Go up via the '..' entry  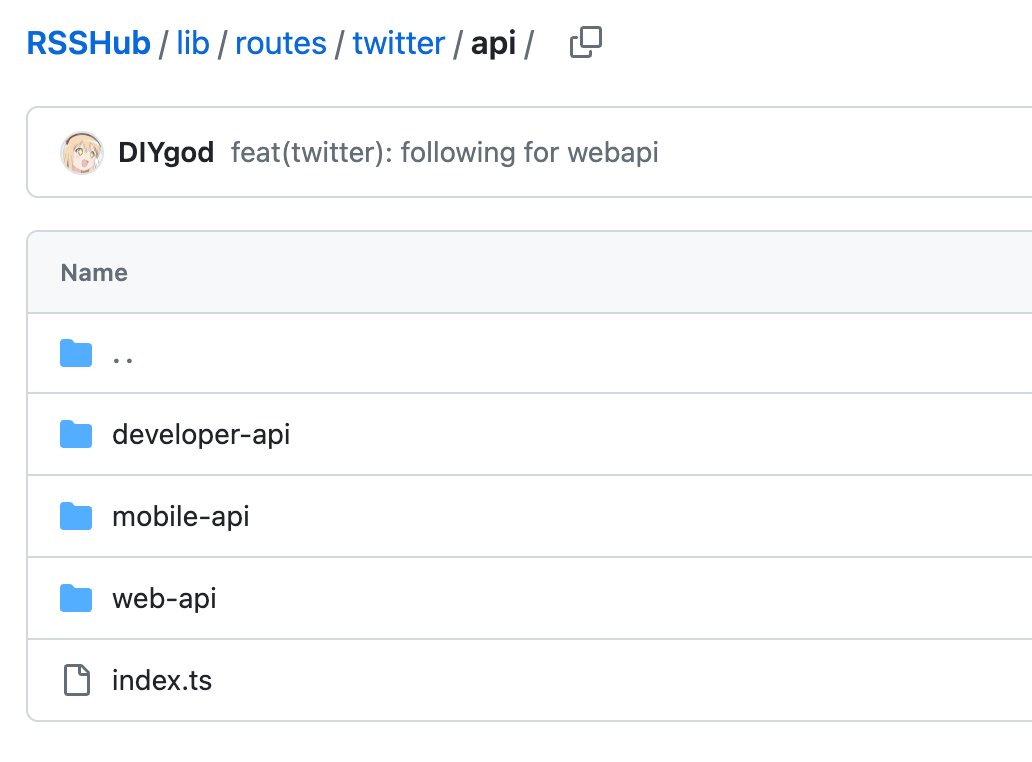click(x=123, y=359)
